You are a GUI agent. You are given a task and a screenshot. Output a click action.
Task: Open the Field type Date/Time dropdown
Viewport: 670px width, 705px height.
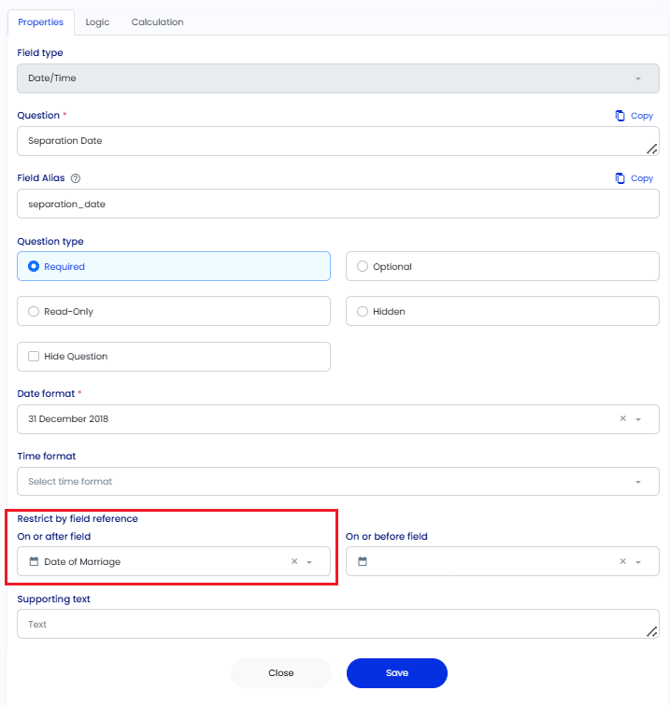pos(338,78)
